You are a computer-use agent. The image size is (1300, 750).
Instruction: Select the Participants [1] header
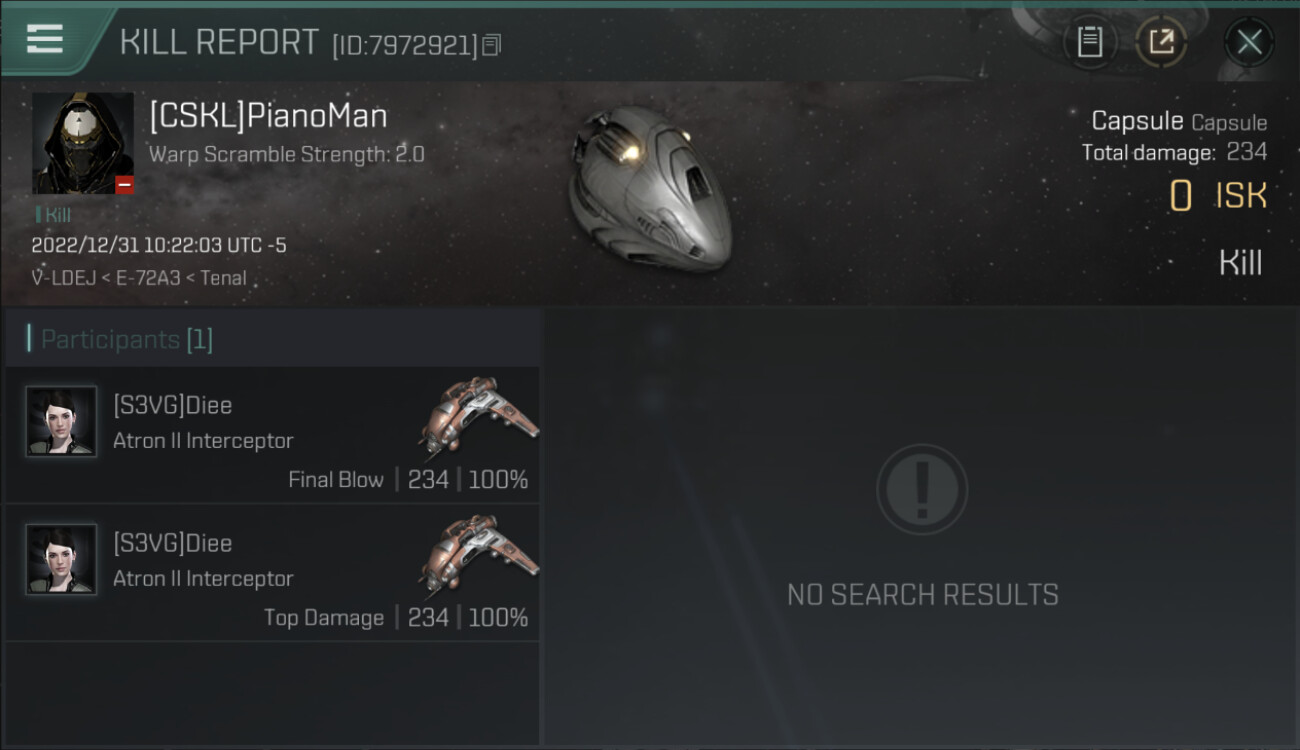click(127, 339)
